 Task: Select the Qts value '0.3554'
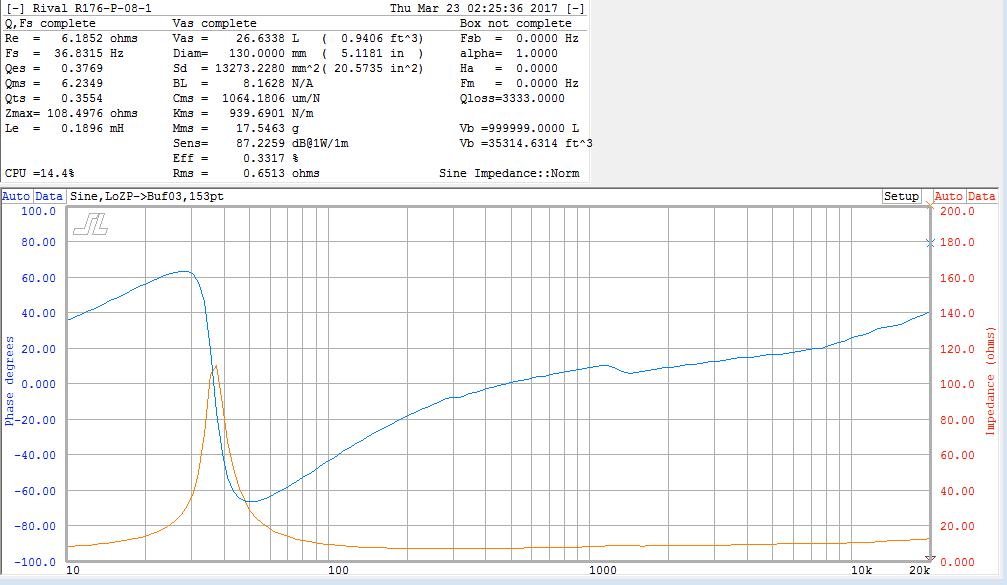click(82, 98)
